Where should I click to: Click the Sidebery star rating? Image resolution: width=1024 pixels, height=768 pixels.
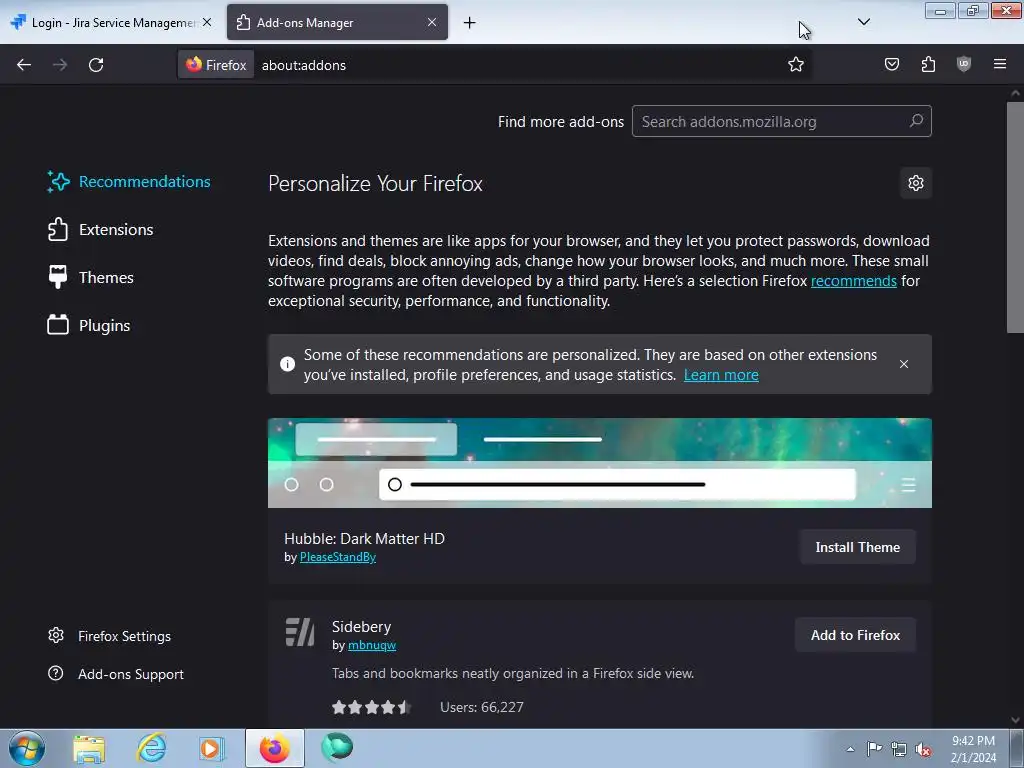[x=371, y=707]
